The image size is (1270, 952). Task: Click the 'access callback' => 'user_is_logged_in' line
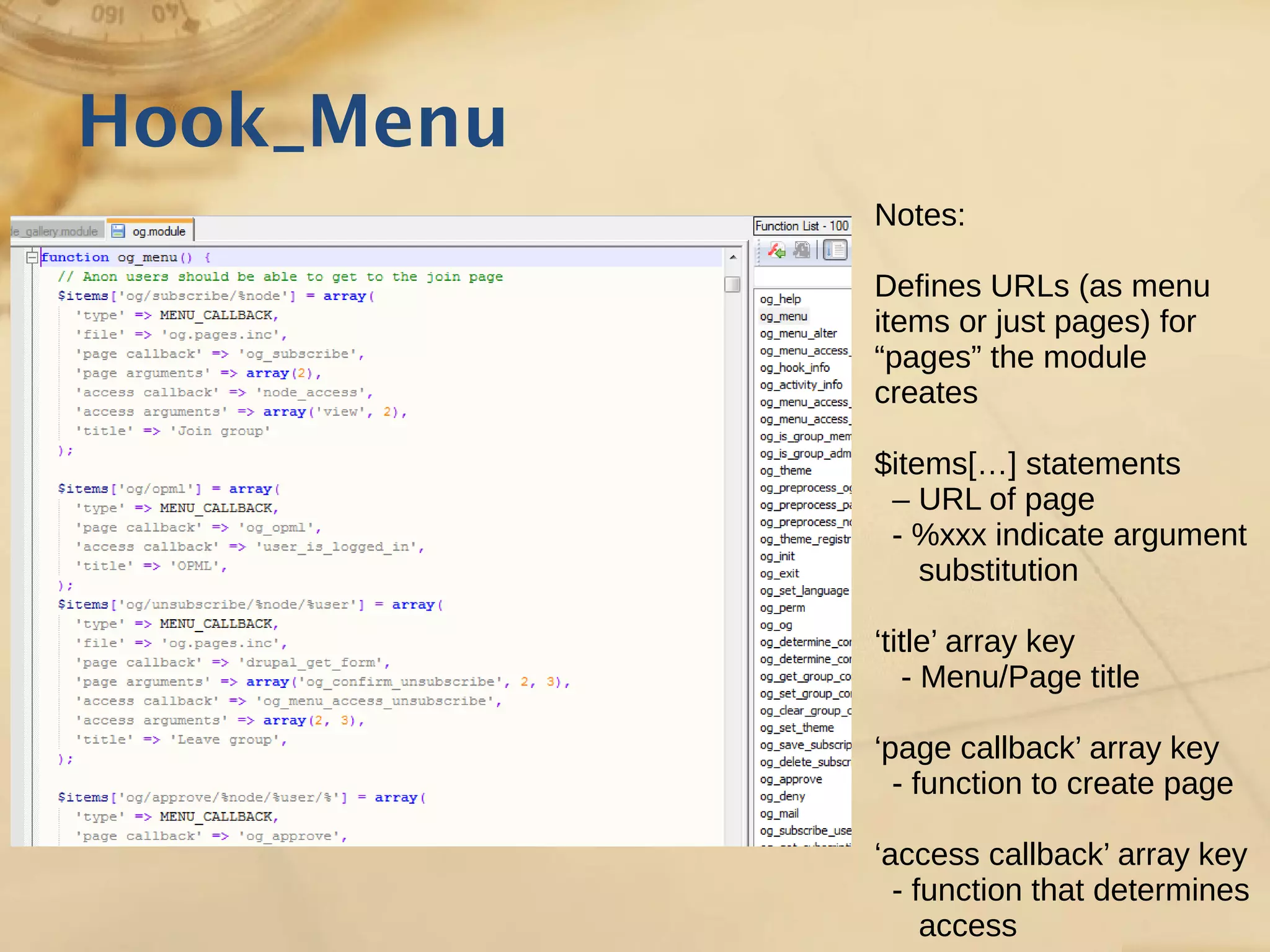click(x=250, y=547)
